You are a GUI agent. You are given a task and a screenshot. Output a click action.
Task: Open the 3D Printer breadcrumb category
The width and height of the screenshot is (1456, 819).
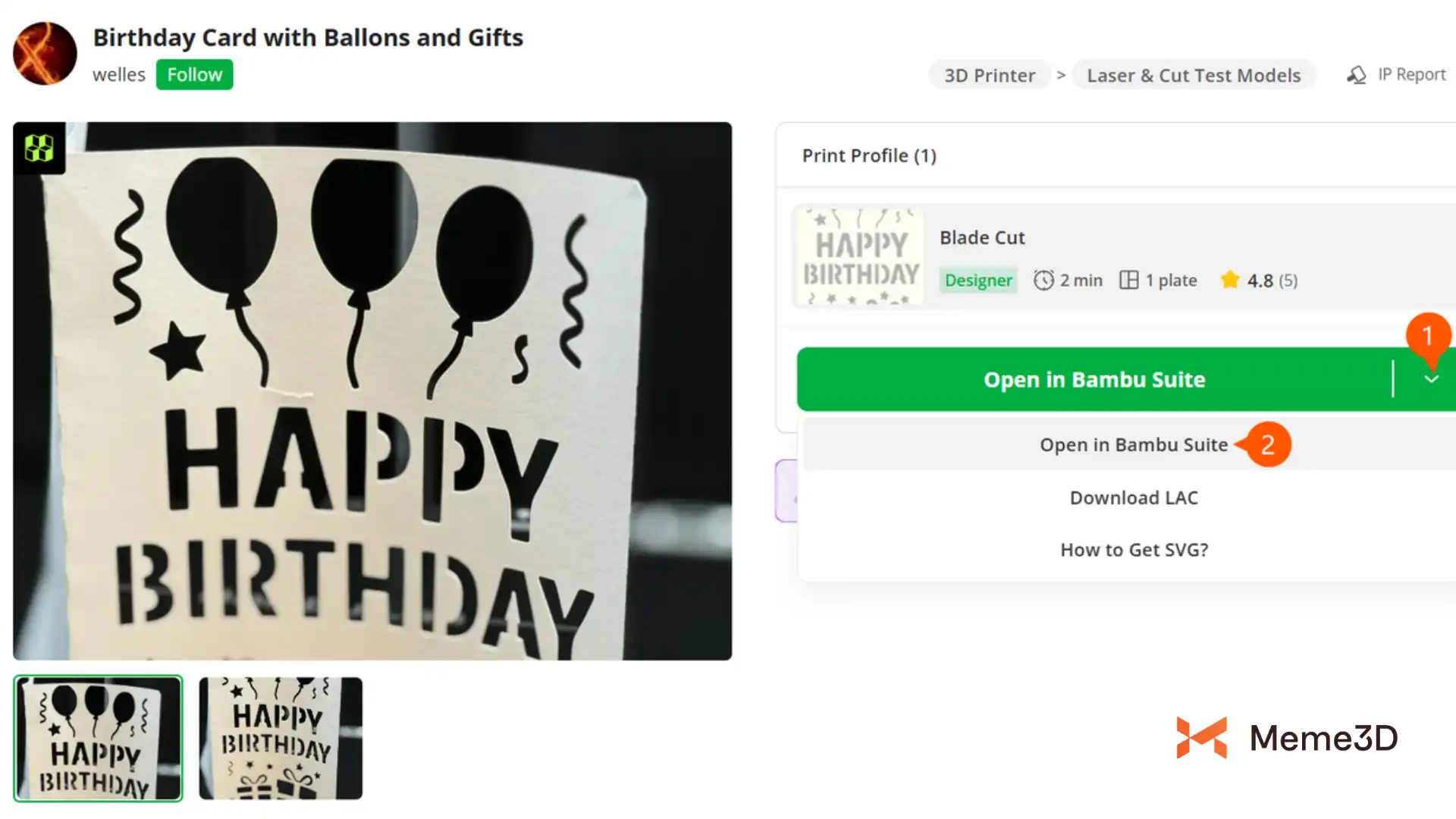[989, 76]
